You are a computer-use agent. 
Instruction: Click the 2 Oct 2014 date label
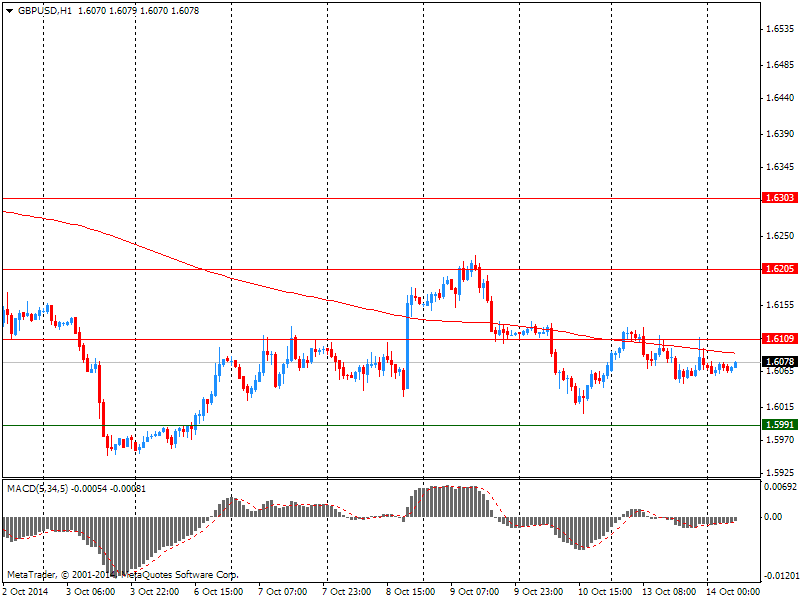click(x=26, y=591)
